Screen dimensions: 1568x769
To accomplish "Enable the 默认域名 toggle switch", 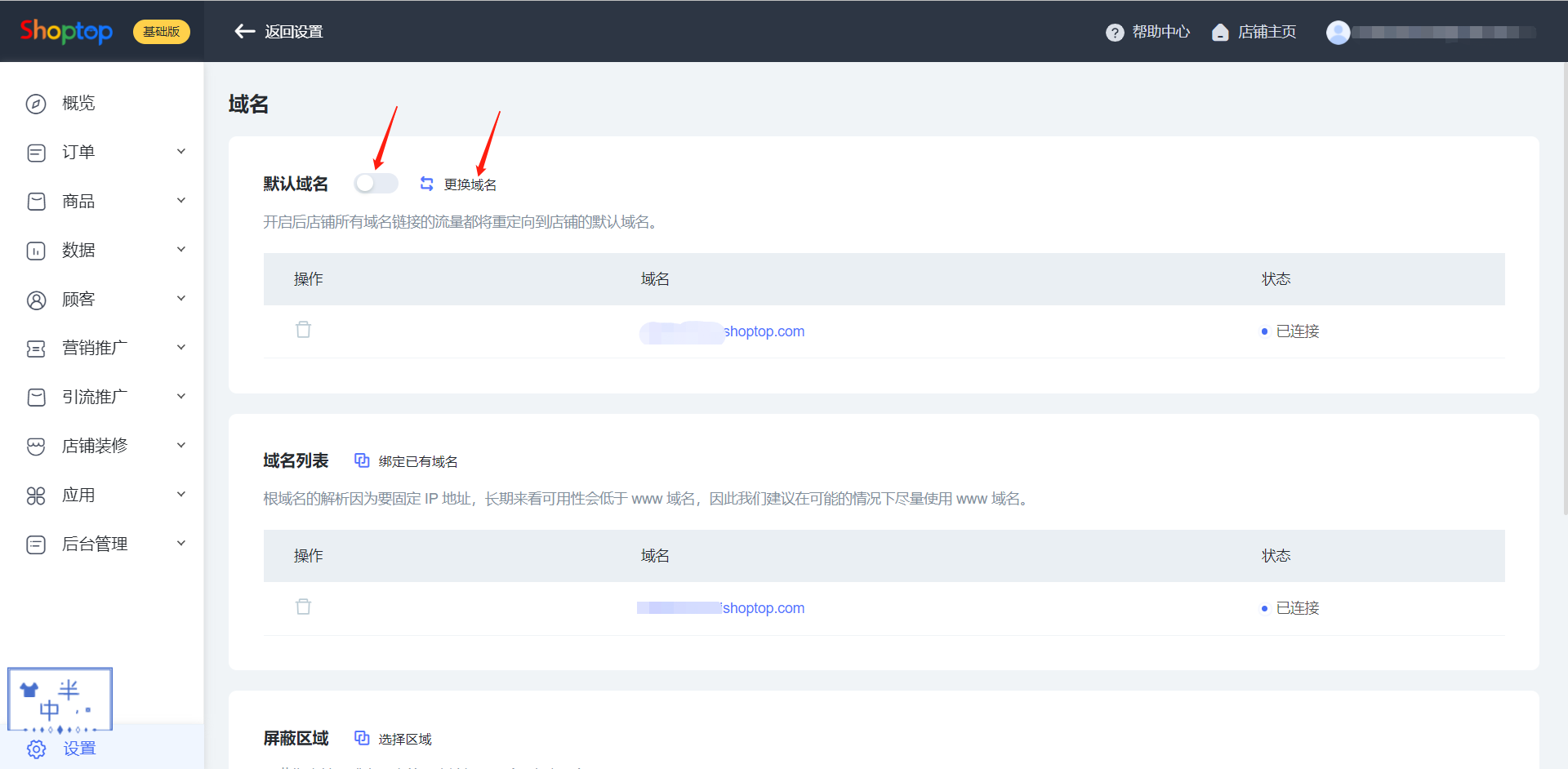I will pos(376,184).
